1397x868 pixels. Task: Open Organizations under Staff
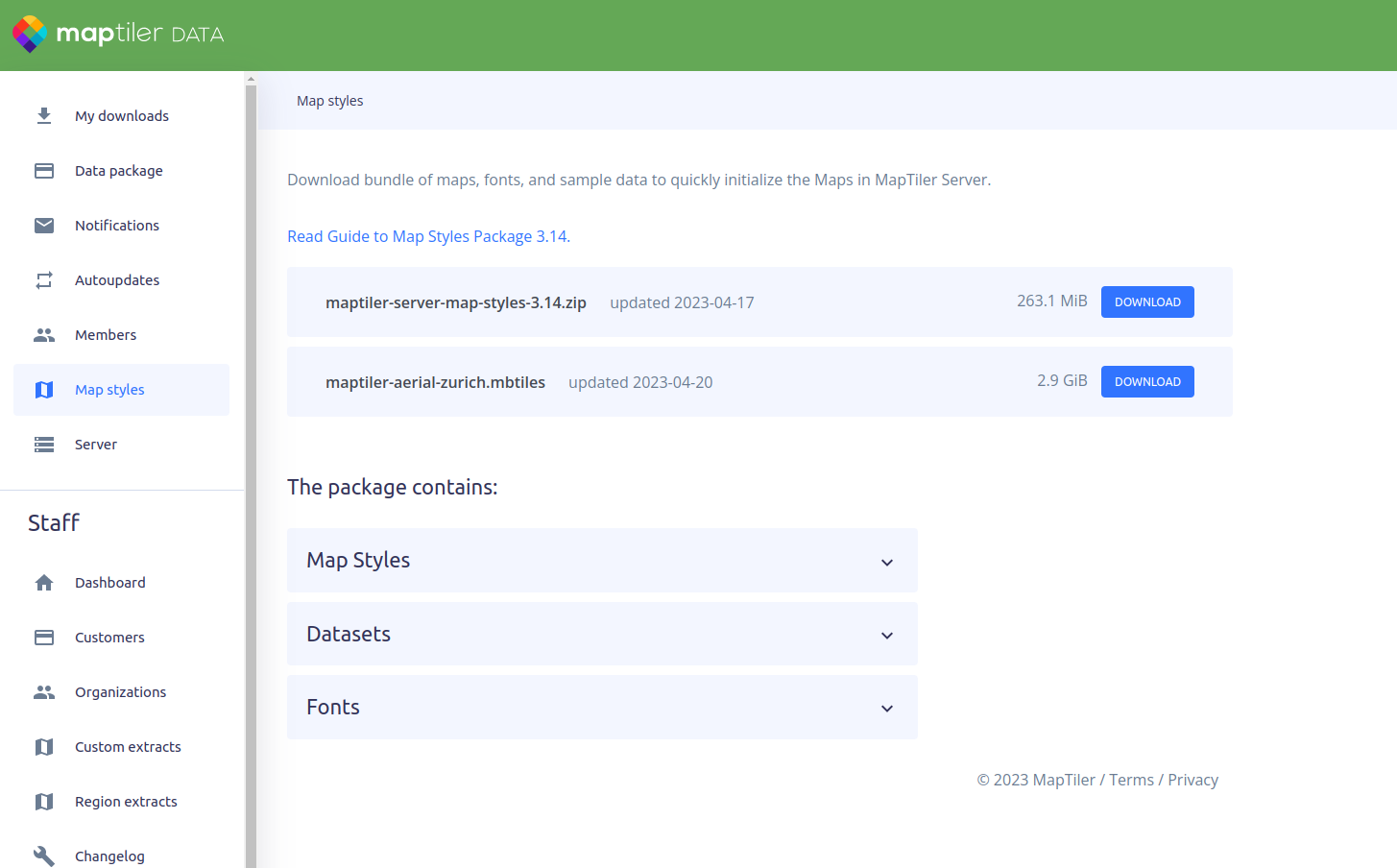122,692
